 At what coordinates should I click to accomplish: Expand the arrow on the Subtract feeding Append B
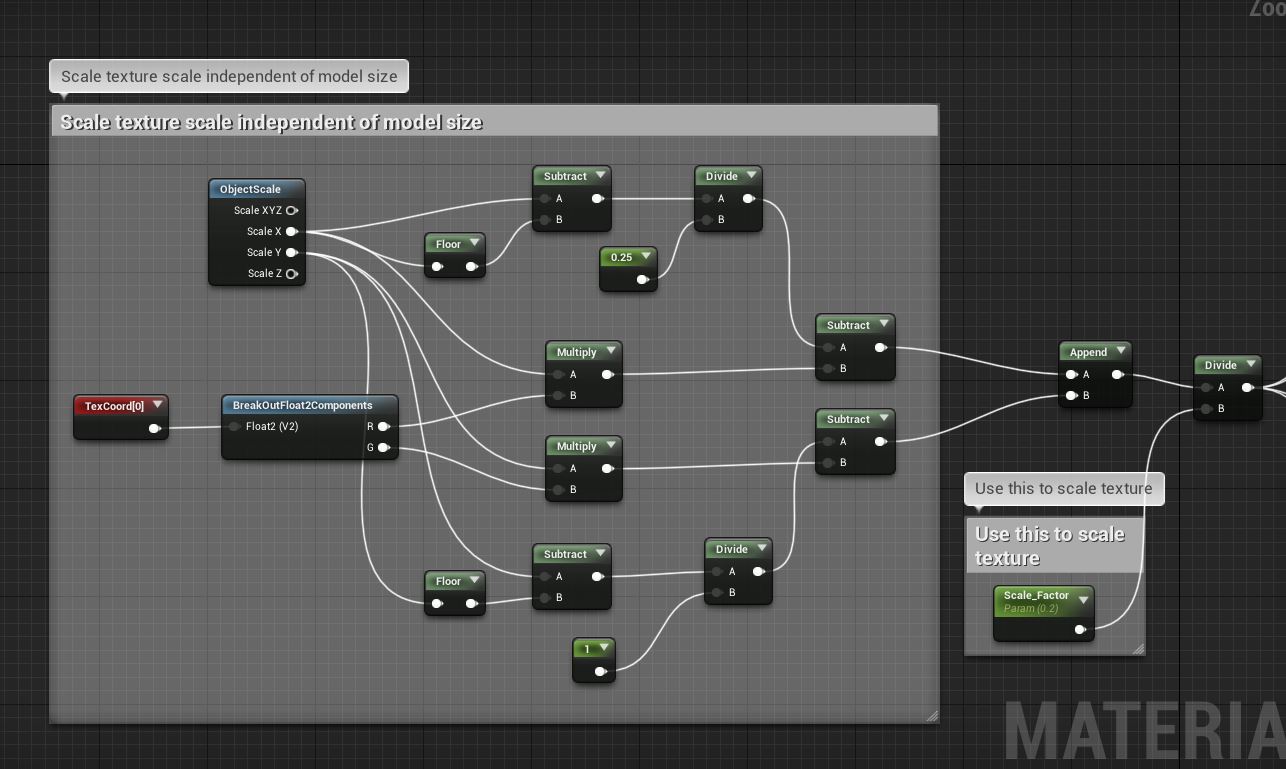click(884, 419)
